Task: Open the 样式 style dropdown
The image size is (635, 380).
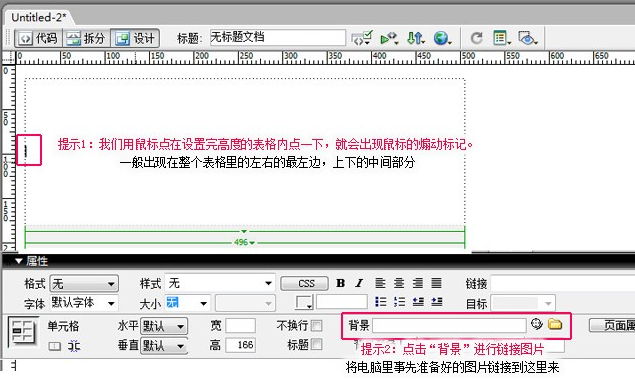Action: [x=220, y=283]
